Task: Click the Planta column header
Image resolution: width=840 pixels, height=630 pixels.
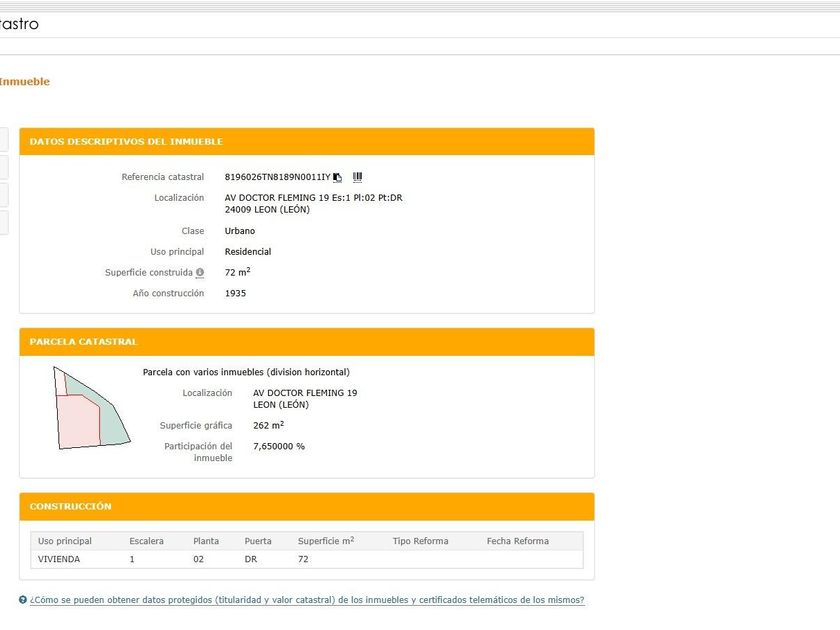Action: pos(206,541)
